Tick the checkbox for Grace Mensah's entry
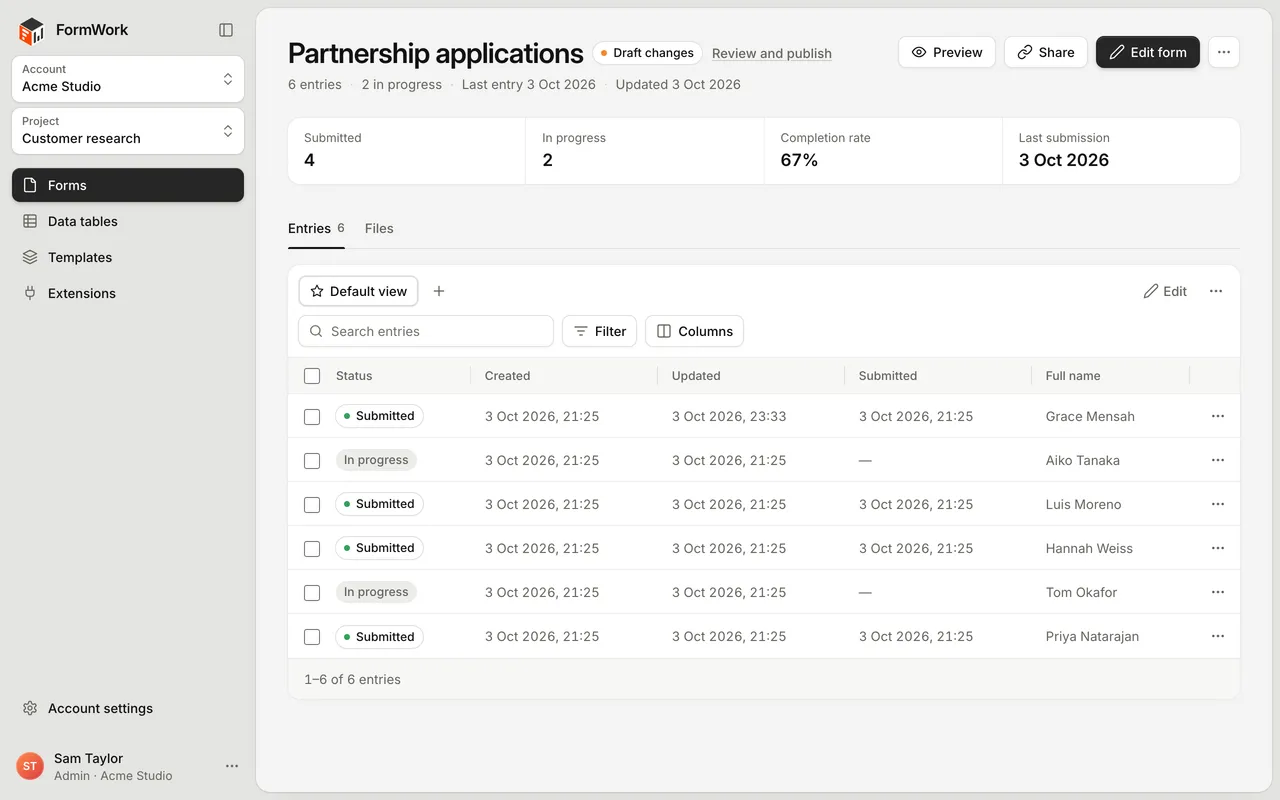Viewport: 1280px width, 800px height. (x=312, y=416)
